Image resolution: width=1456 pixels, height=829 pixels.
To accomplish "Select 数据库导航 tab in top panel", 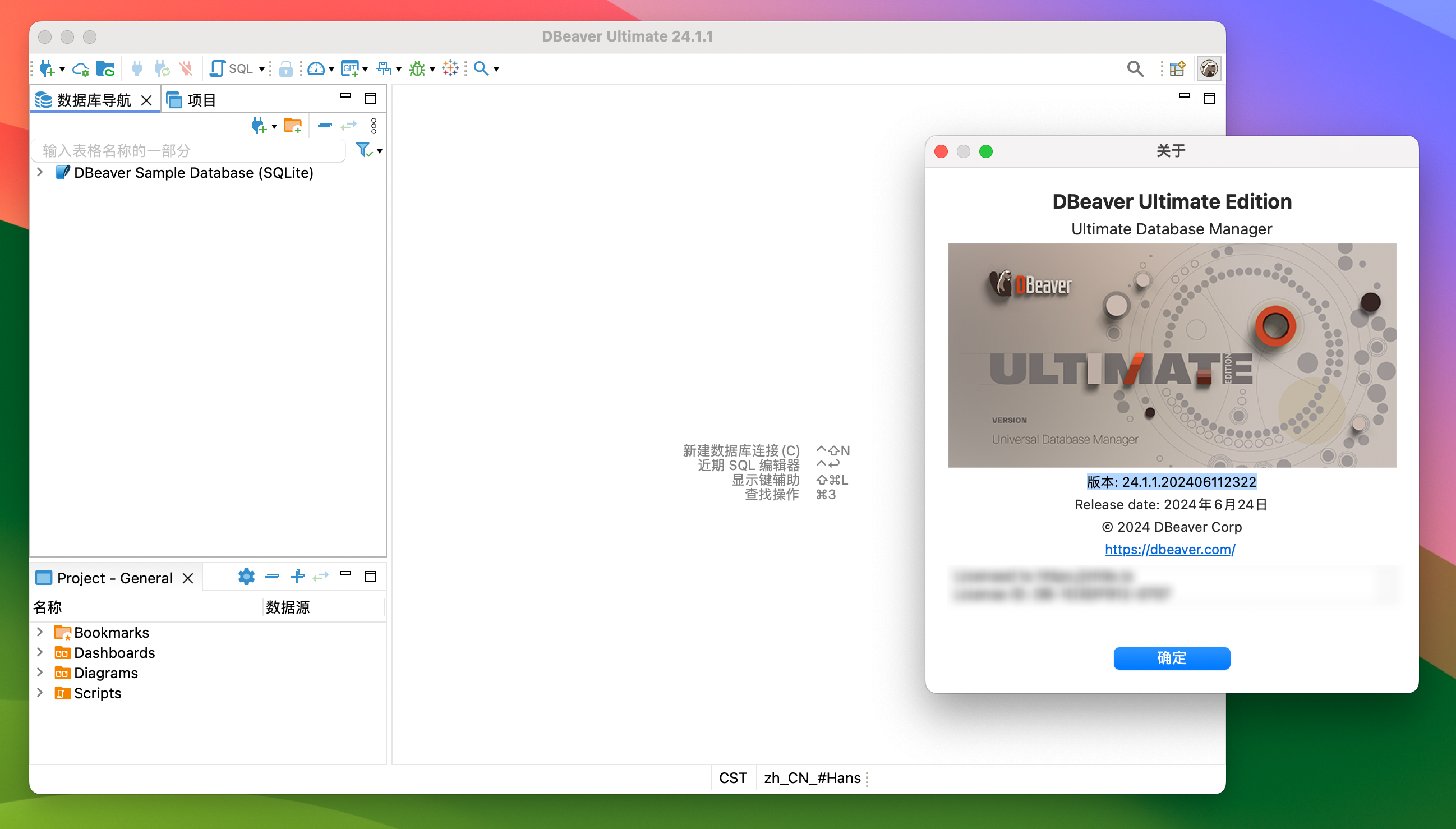I will pos(88,99).
